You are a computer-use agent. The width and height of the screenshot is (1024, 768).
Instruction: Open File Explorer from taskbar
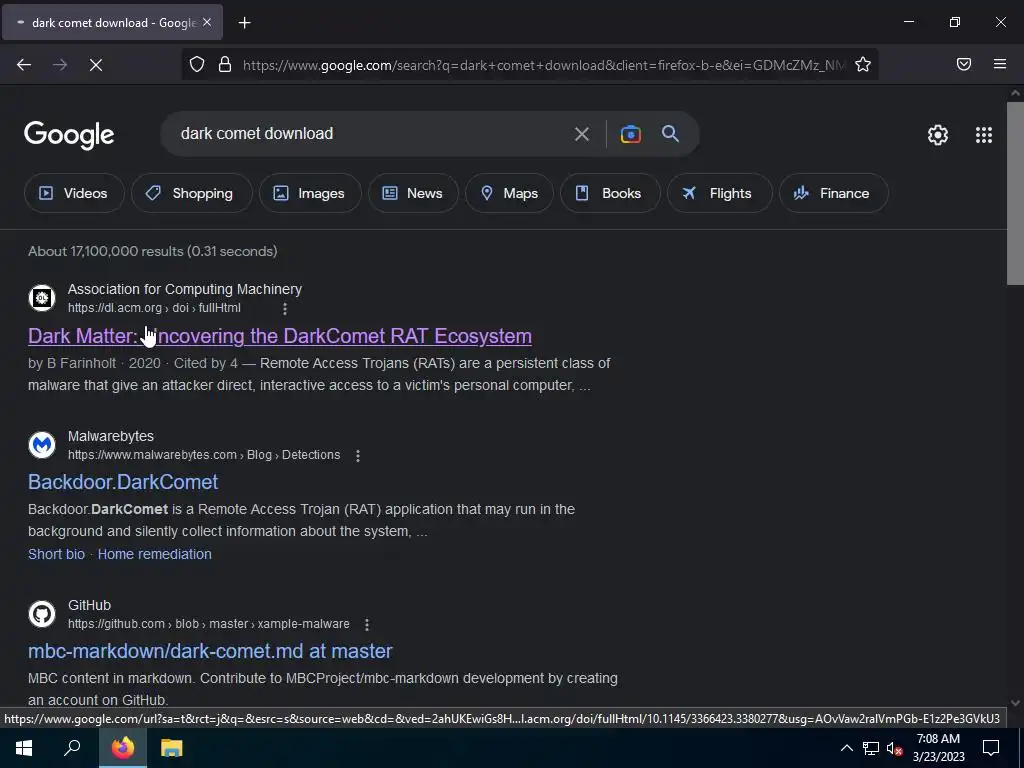point(172,748)
